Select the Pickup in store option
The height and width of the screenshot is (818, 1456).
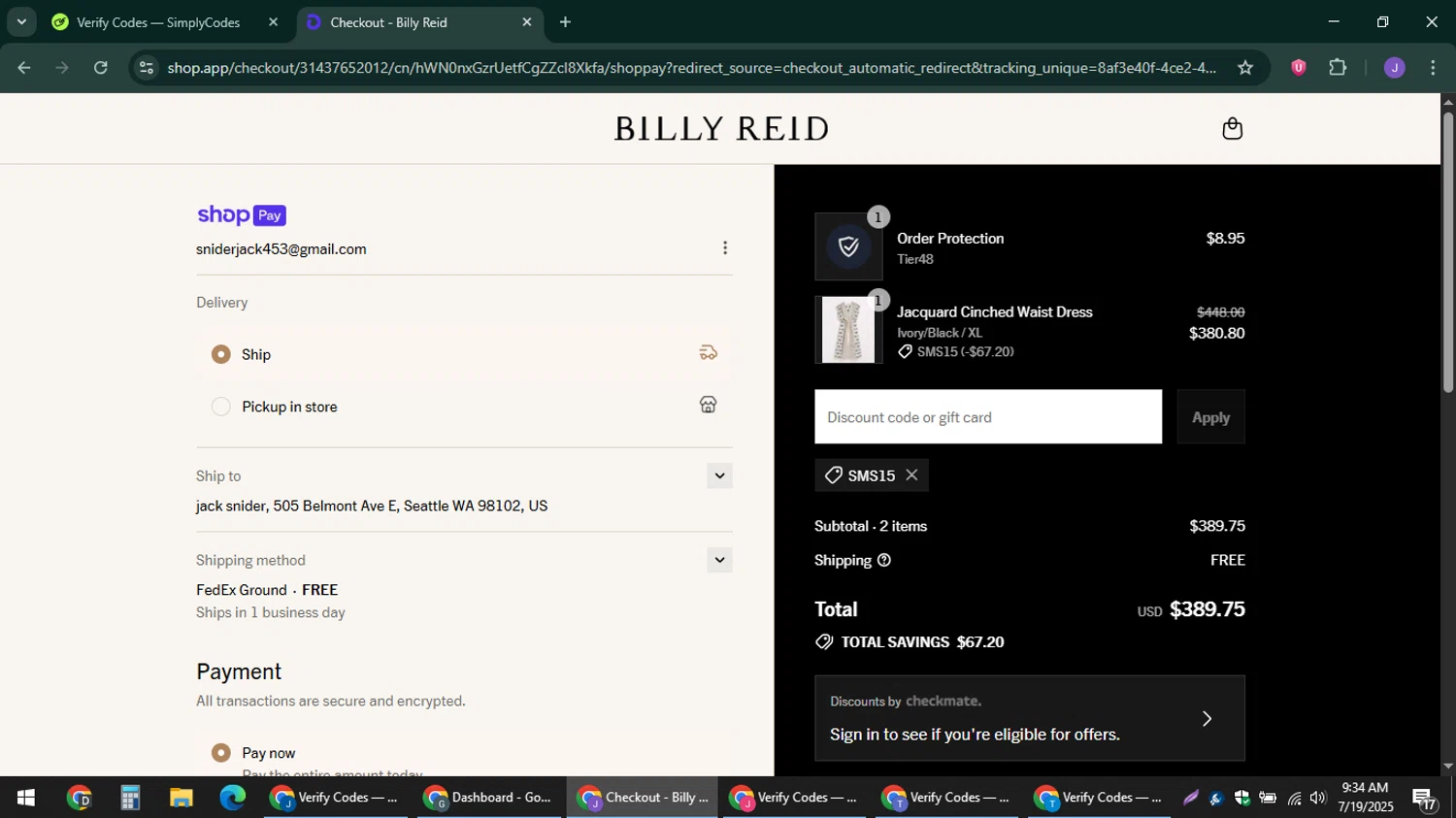[221, 407]
